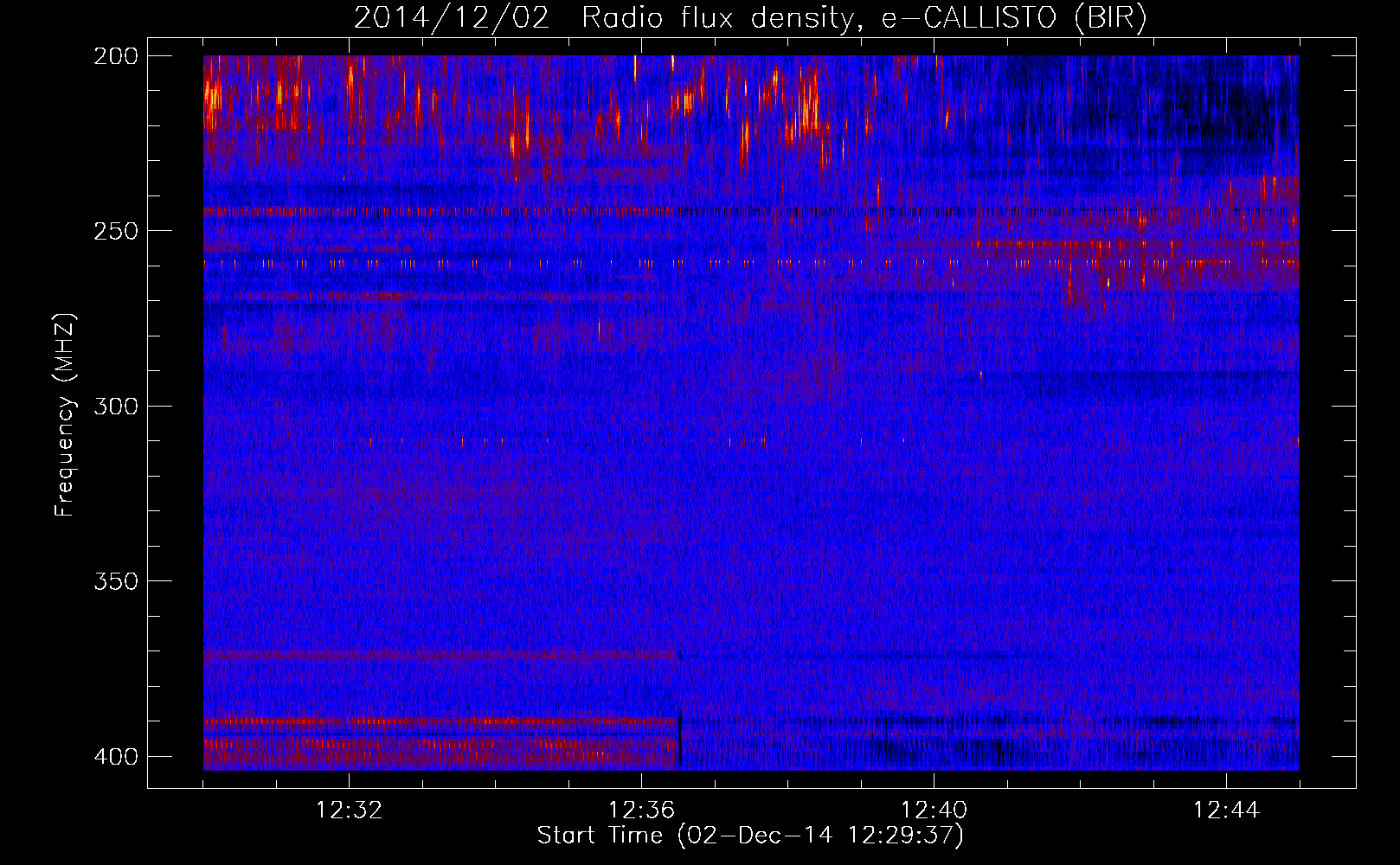The width and height of the screenshot is (1400, 865).
Task: Select the 200 frequency tick label
Action: [115, 56]
